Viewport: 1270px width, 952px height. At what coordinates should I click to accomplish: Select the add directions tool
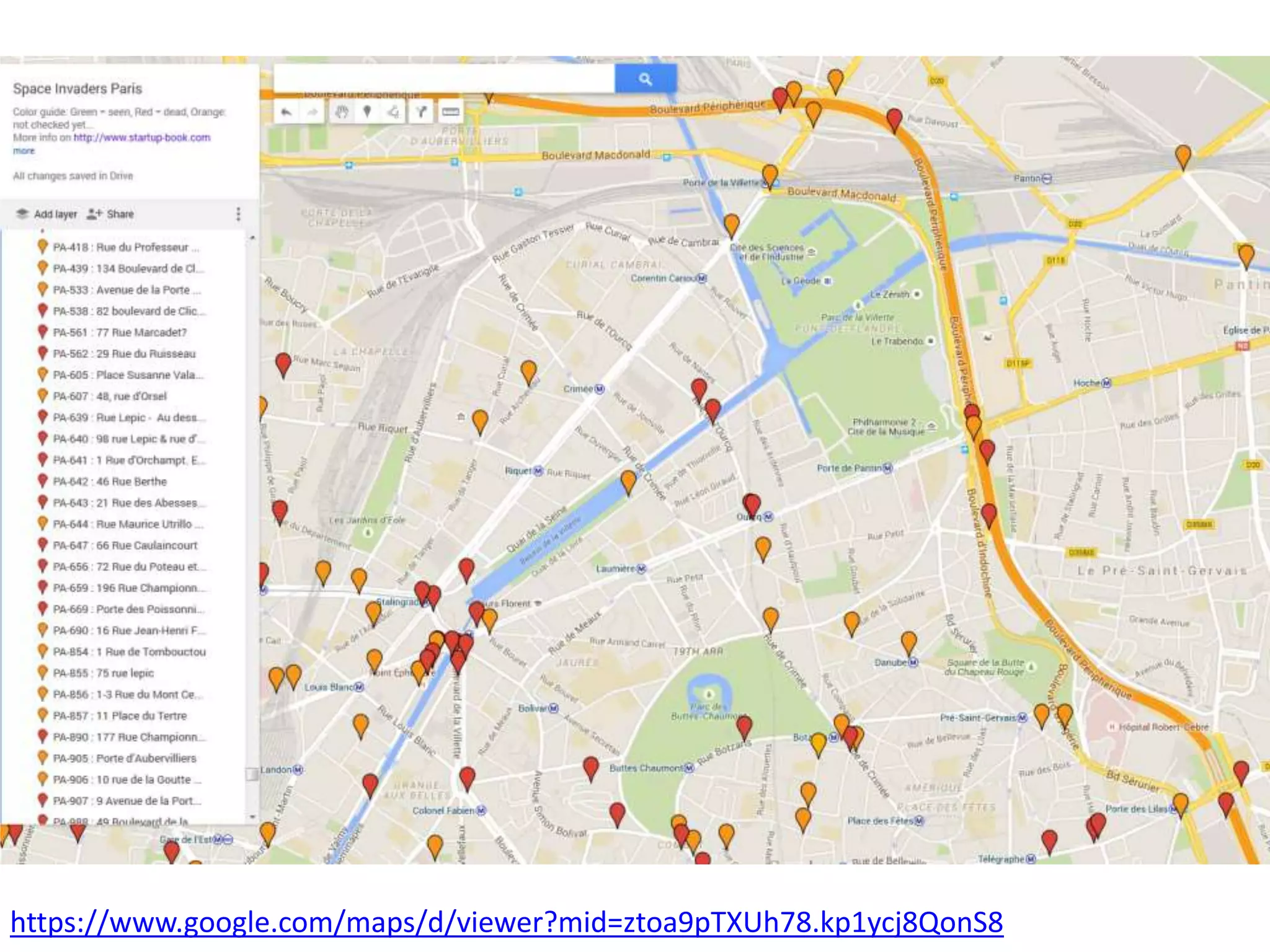[421, 112]
